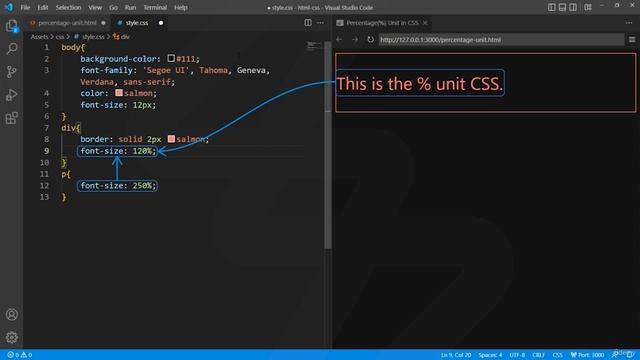Image resolution: width=640 pixels, height=360 pixels.
Task: Go forward in the preview browser
Action: pyautogui.click(x=355, y=40)
